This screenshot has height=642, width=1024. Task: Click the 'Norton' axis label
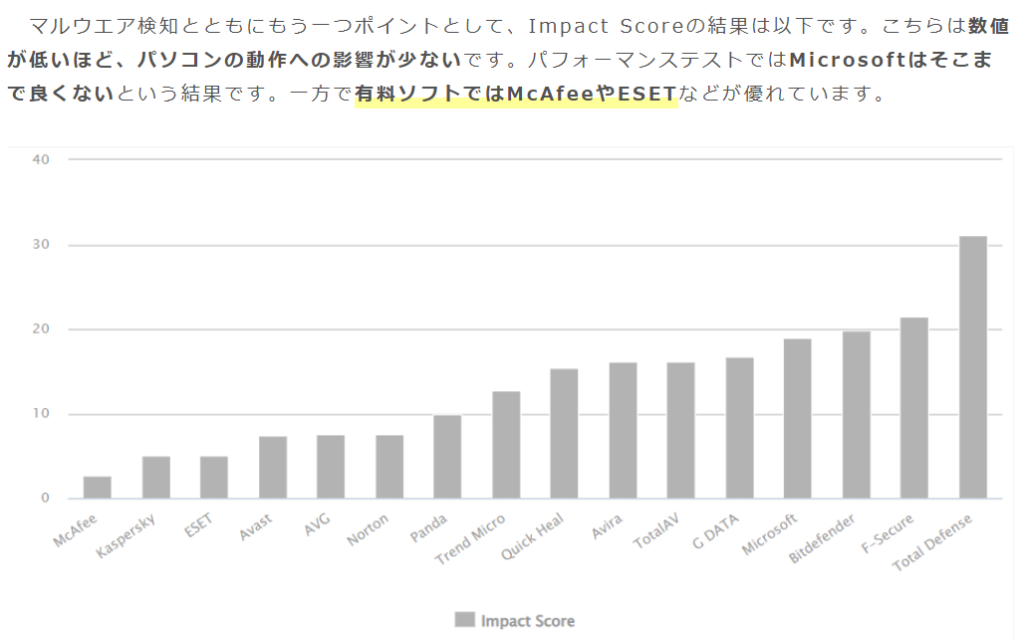click(x=368, y=529)
